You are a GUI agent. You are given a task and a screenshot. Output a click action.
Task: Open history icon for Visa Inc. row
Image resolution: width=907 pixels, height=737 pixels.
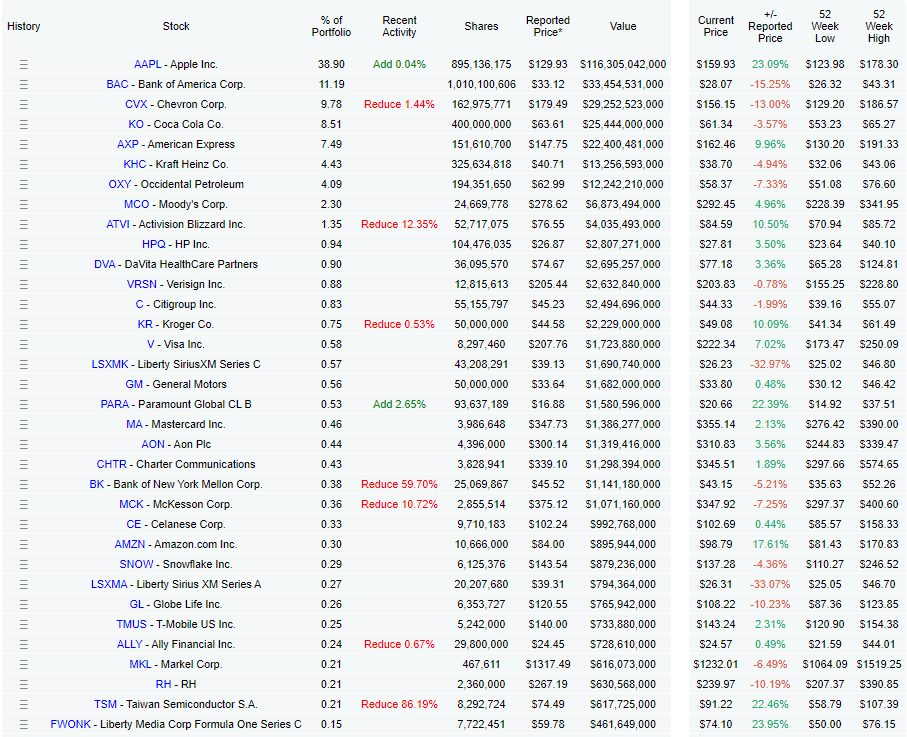pyautogui.click(x=24, y=345)
